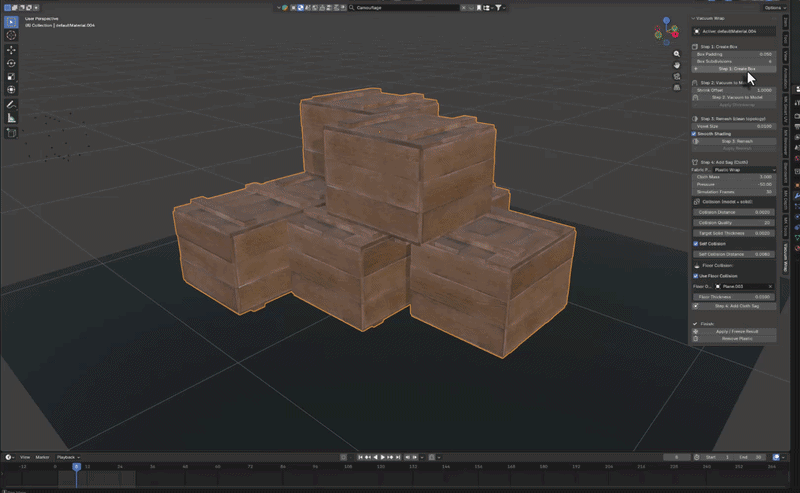Screen dimensions: 800x493
Task: Adjust the Floor Thickness slider
Action: pos(734,297)
